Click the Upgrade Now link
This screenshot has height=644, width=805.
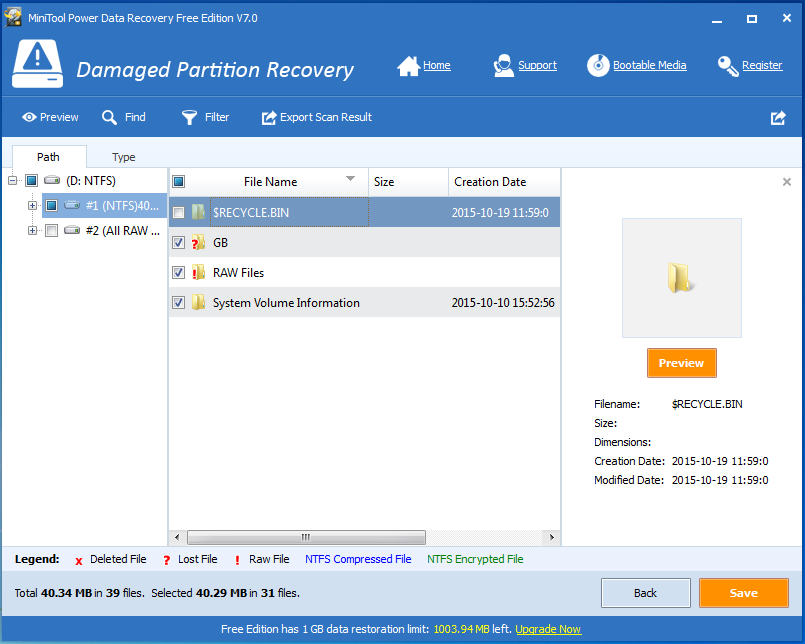pos(548,629)
